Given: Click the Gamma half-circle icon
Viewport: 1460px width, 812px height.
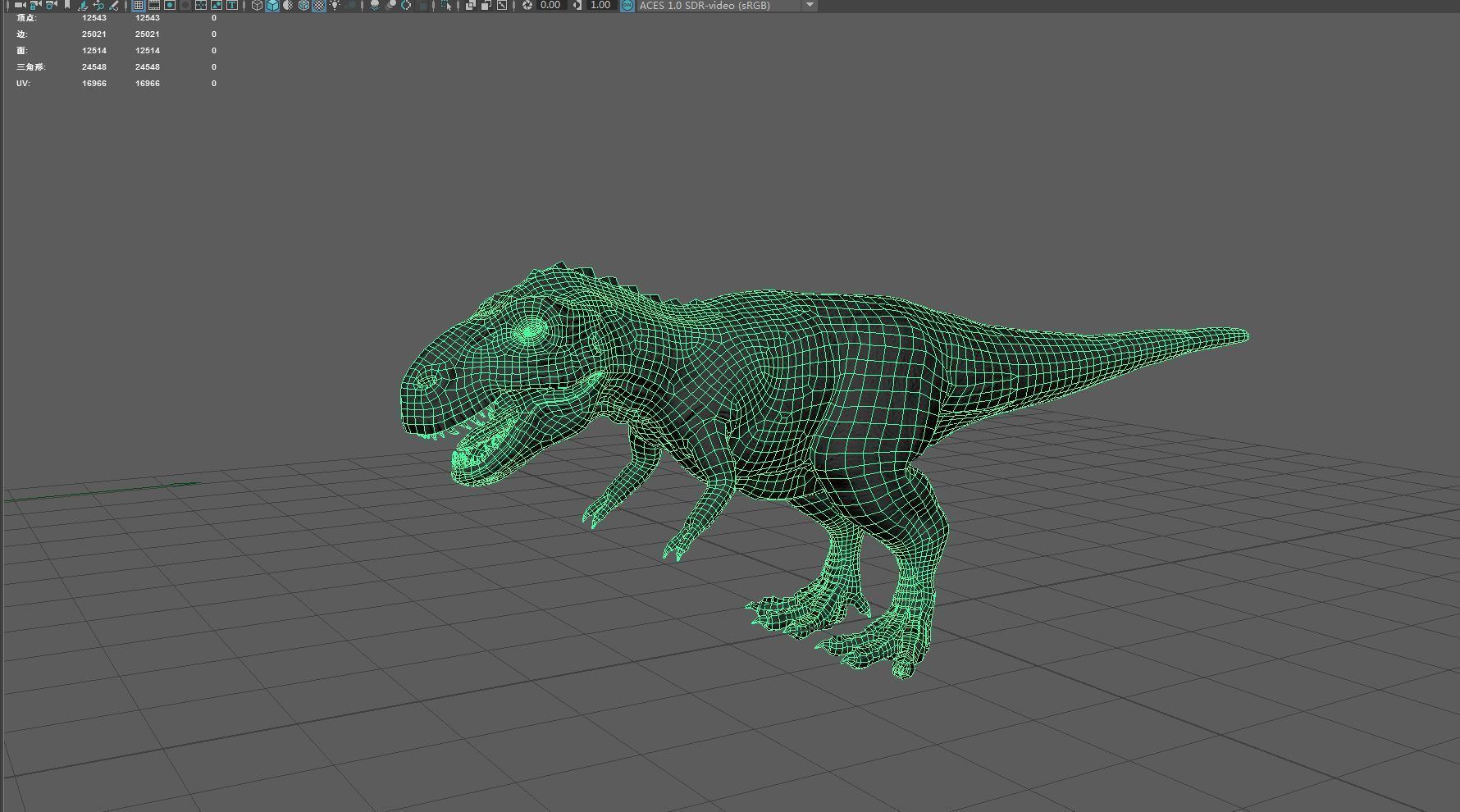Looking at the screenshot, I should pos(577,5).
